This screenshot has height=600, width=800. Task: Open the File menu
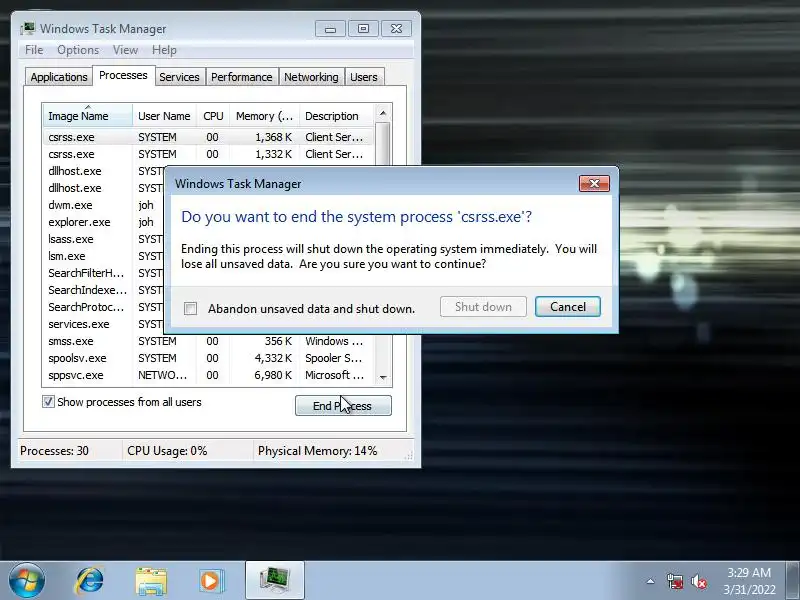[34, 50]
